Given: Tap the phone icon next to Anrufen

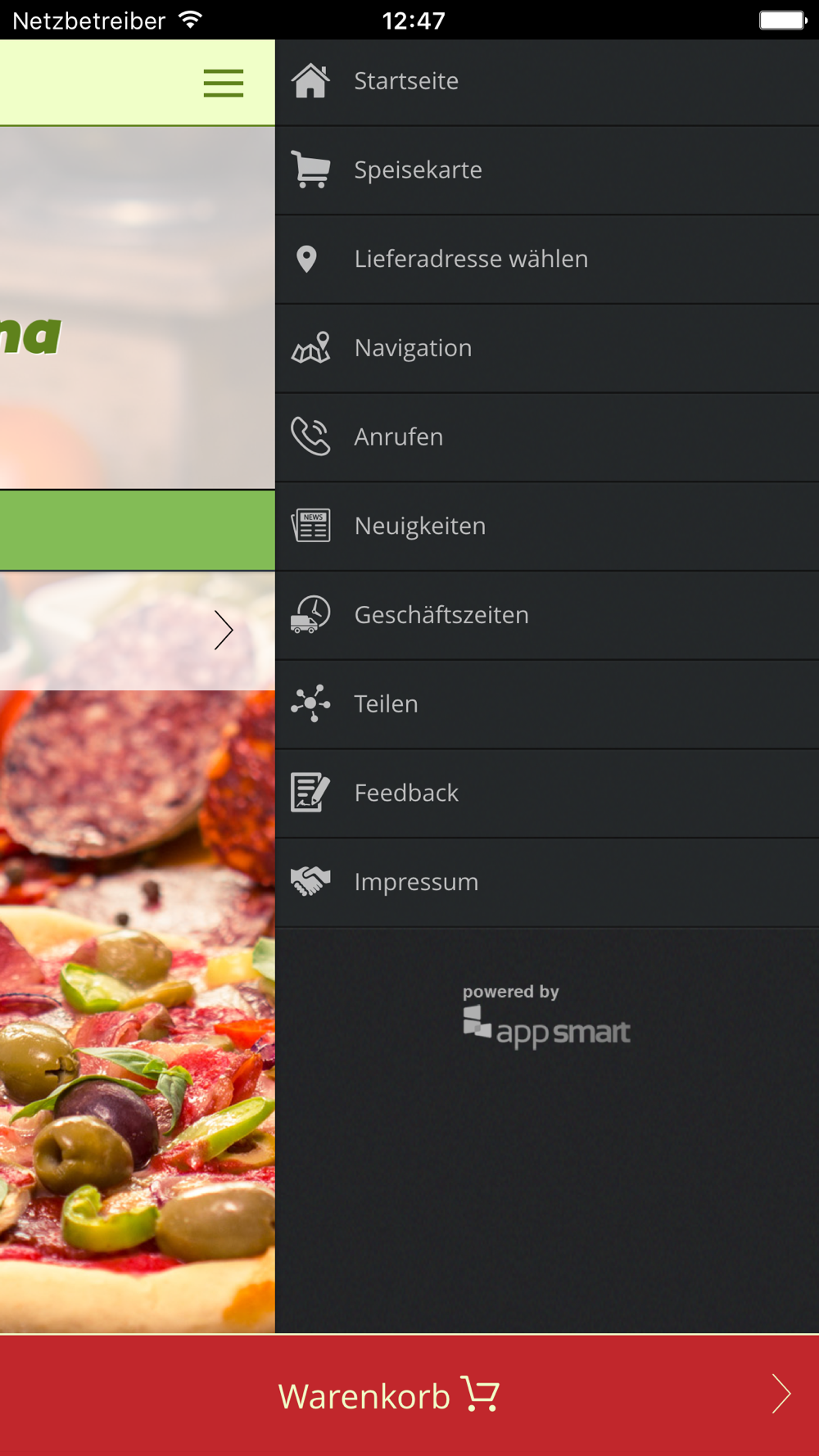Looking at the screenshot, I should click(310, 436).
